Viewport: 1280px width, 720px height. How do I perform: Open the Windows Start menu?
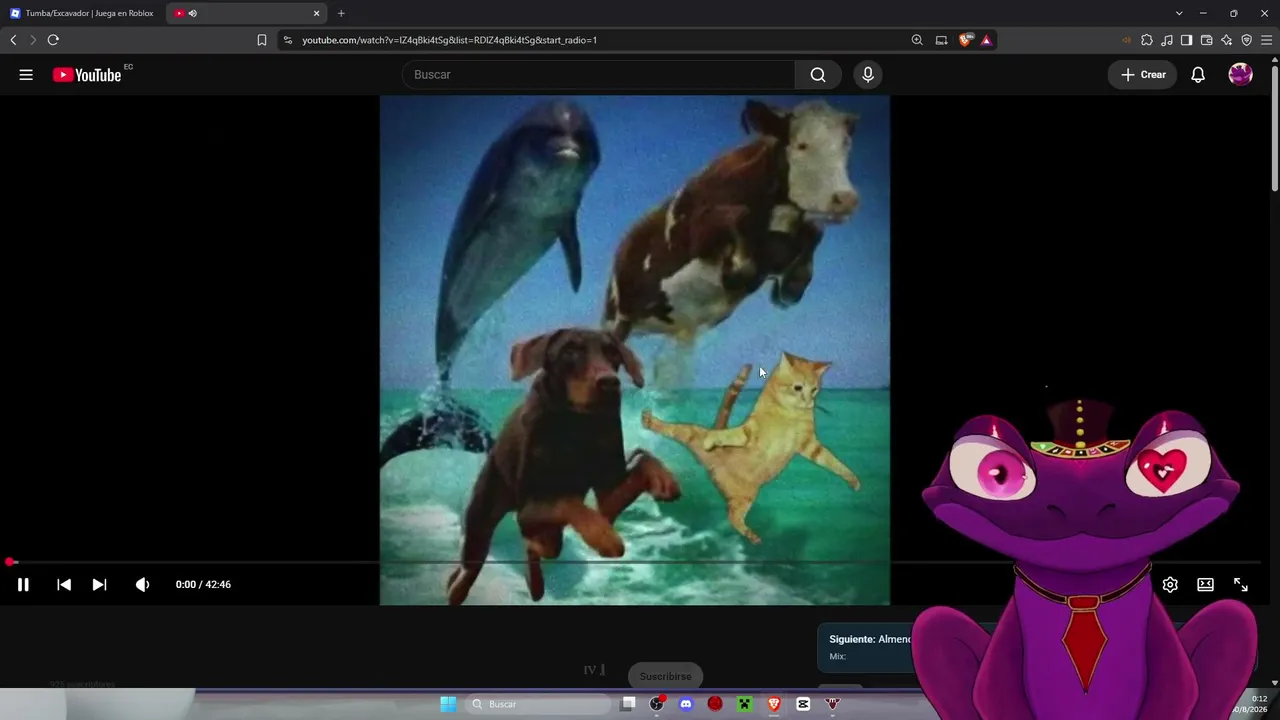448,705
